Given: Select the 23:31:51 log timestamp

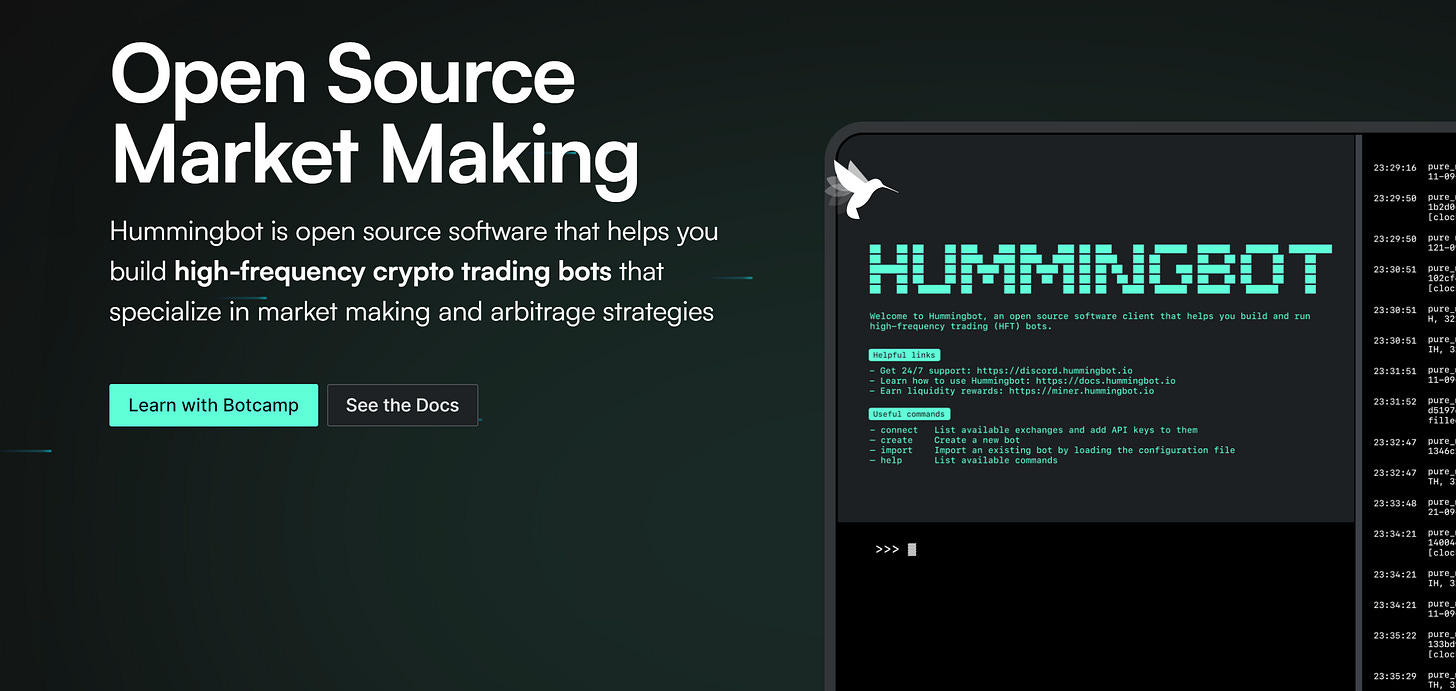Looking at the screenshot, I should pyautogui.click(x=1394, y=371).
